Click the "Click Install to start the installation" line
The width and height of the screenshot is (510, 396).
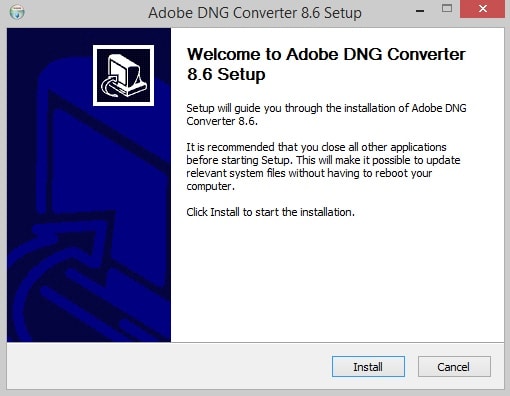point(270,212)
